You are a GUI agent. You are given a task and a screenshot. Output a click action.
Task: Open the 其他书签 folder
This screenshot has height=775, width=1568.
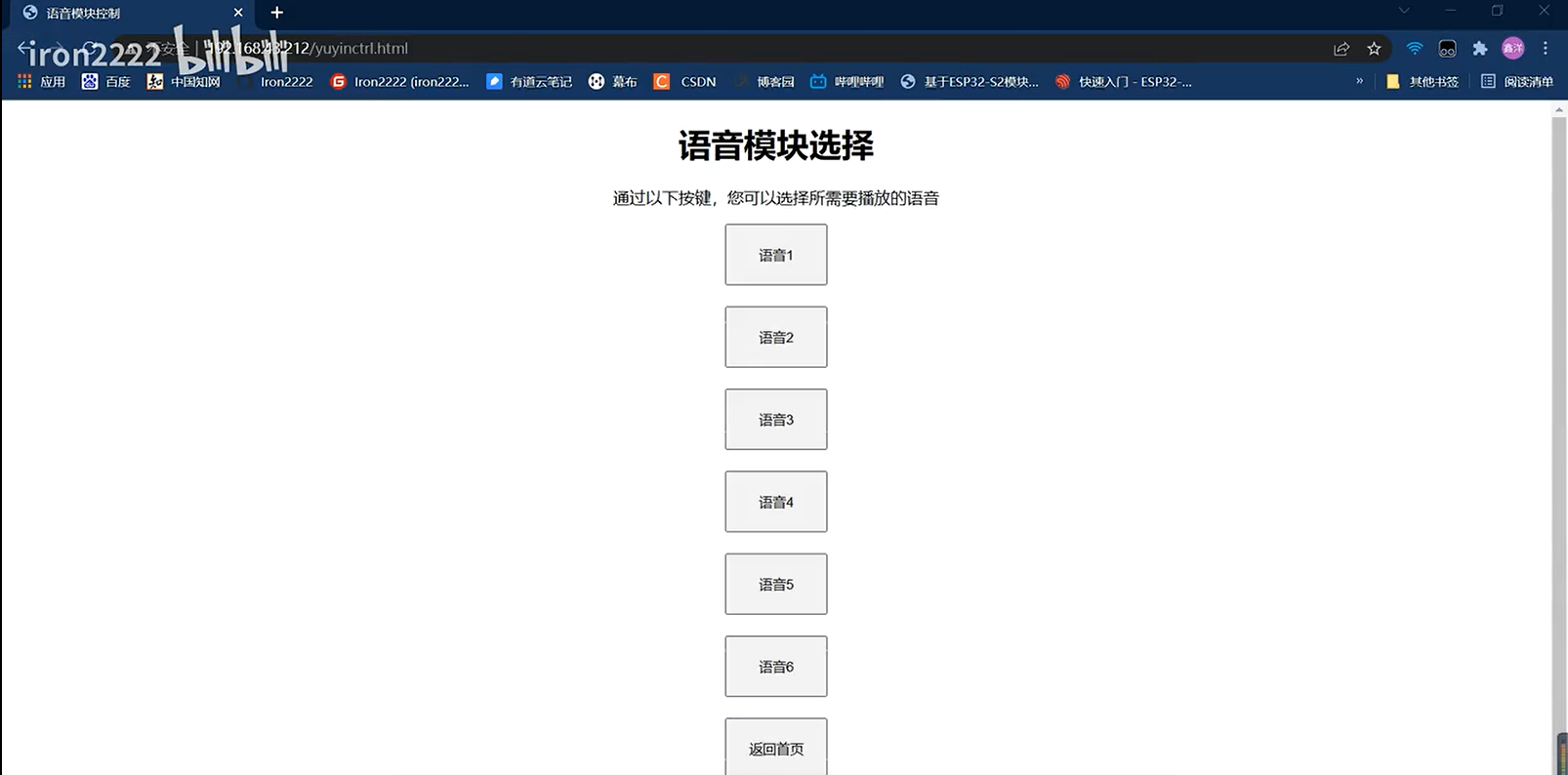tap(1423, 82)
